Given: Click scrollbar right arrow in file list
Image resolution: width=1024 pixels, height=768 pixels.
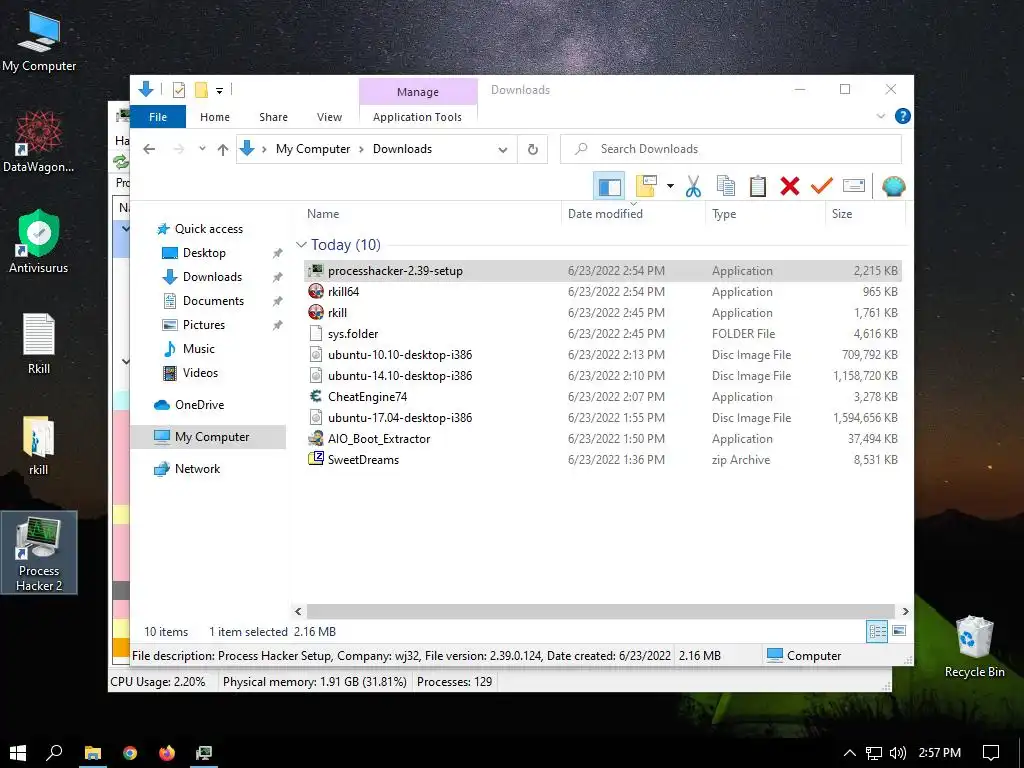Looking at the screenshot, I should (x=905, y=611).
